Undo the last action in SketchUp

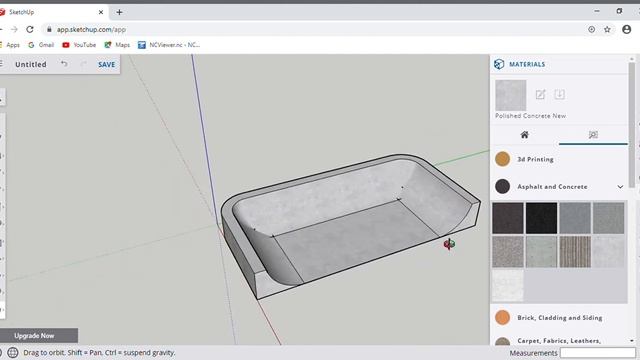point(64,64)
